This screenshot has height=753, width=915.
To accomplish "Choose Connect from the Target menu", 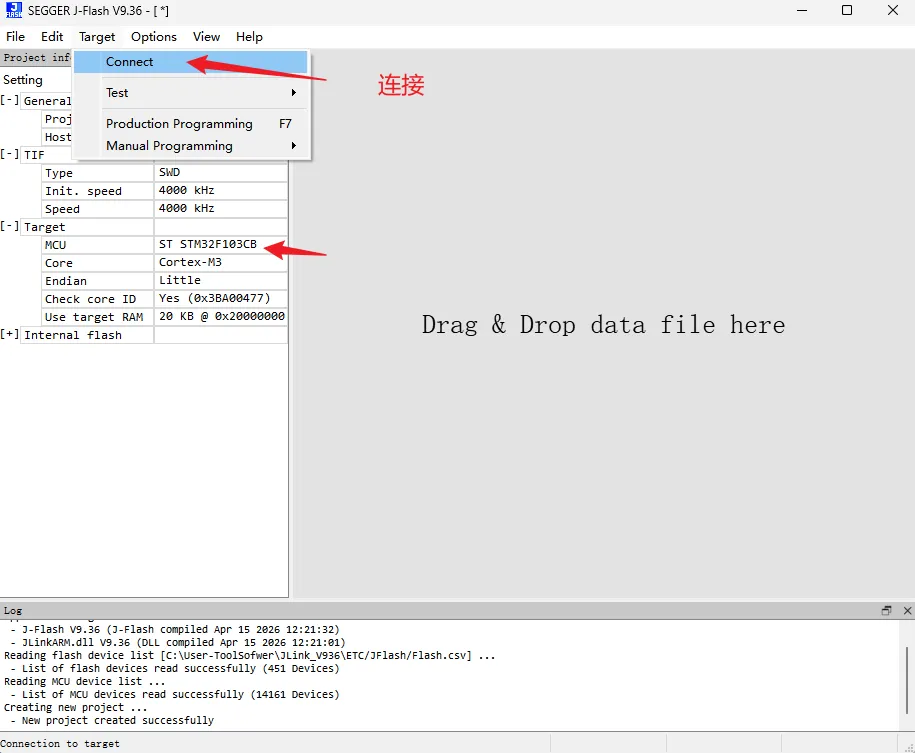I will (191, 62).
